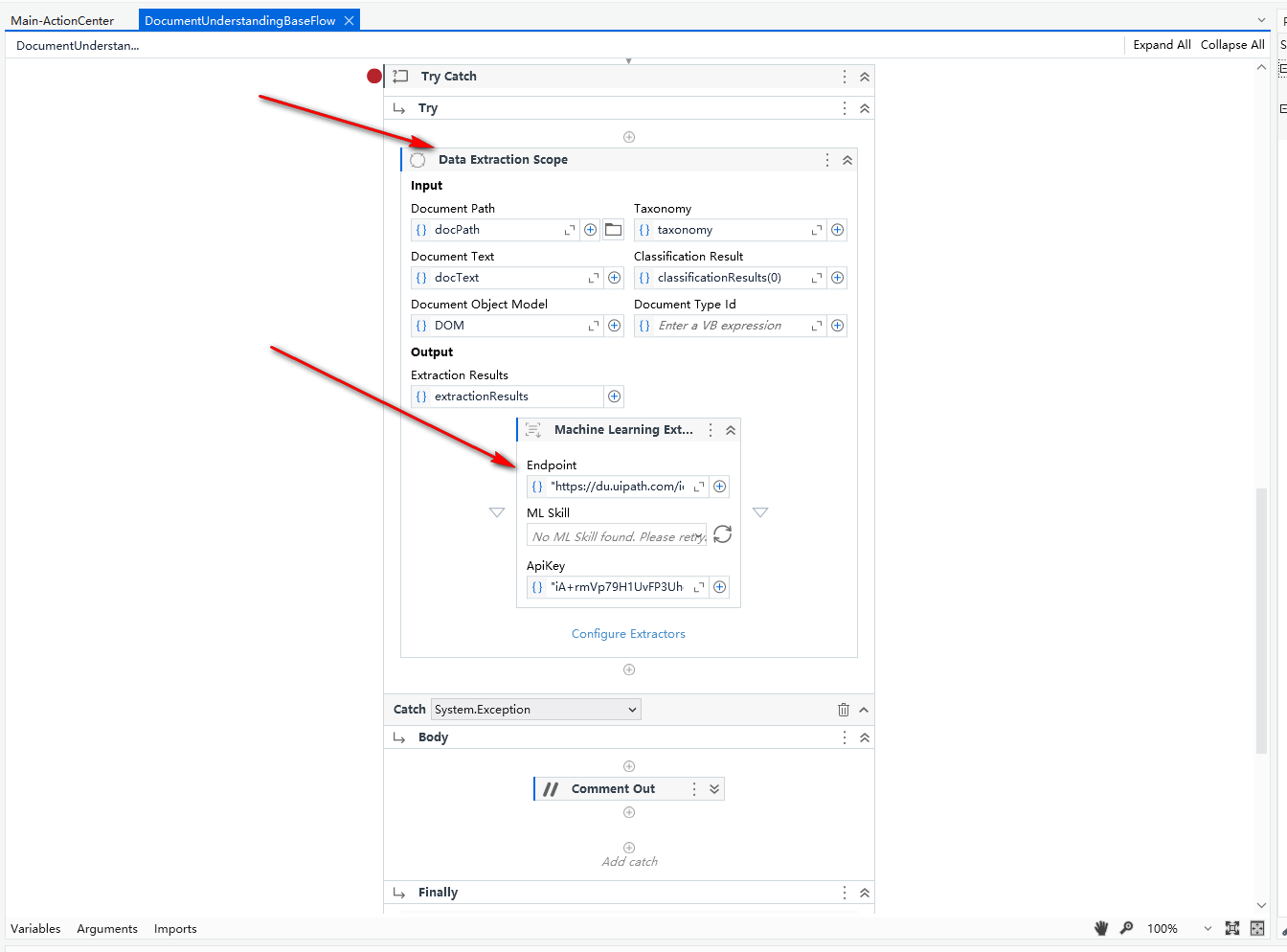Collapse the Finally section
Image resolution: width=1287 pixels, height=952 pixels.
(x=865, y=893)
